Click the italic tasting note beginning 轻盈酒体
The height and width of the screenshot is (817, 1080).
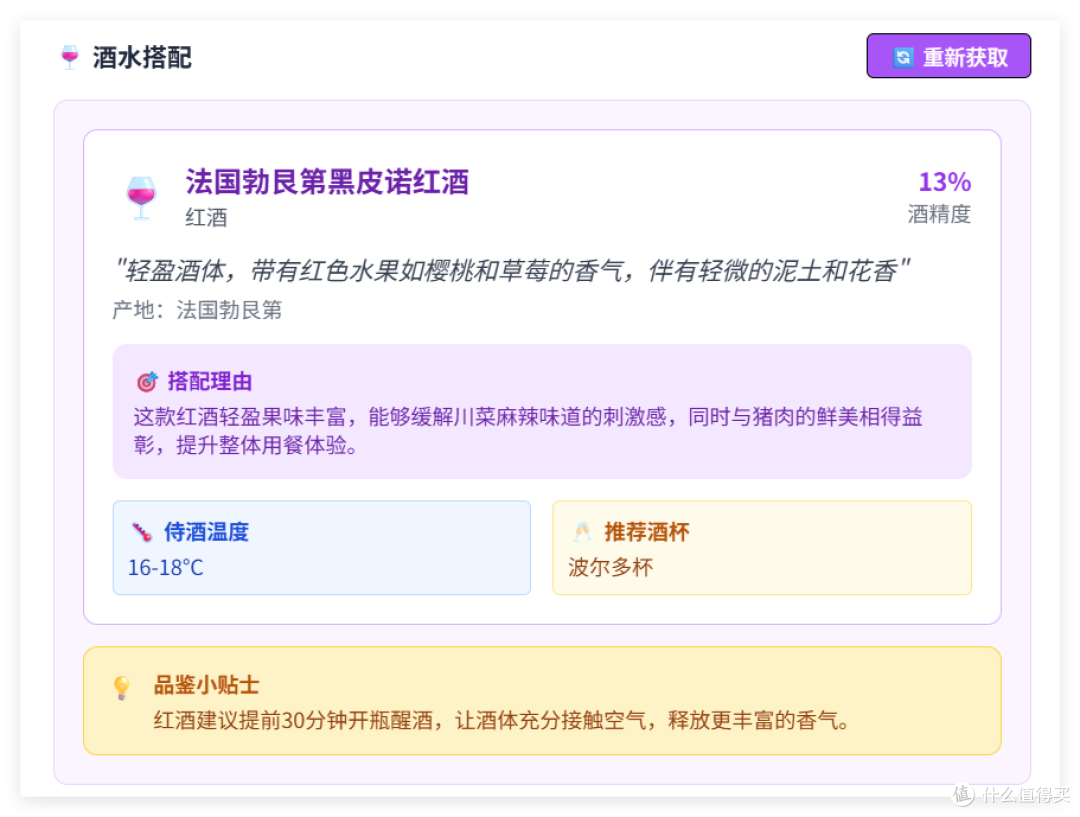pyautogui.click(x=512, y=271)
